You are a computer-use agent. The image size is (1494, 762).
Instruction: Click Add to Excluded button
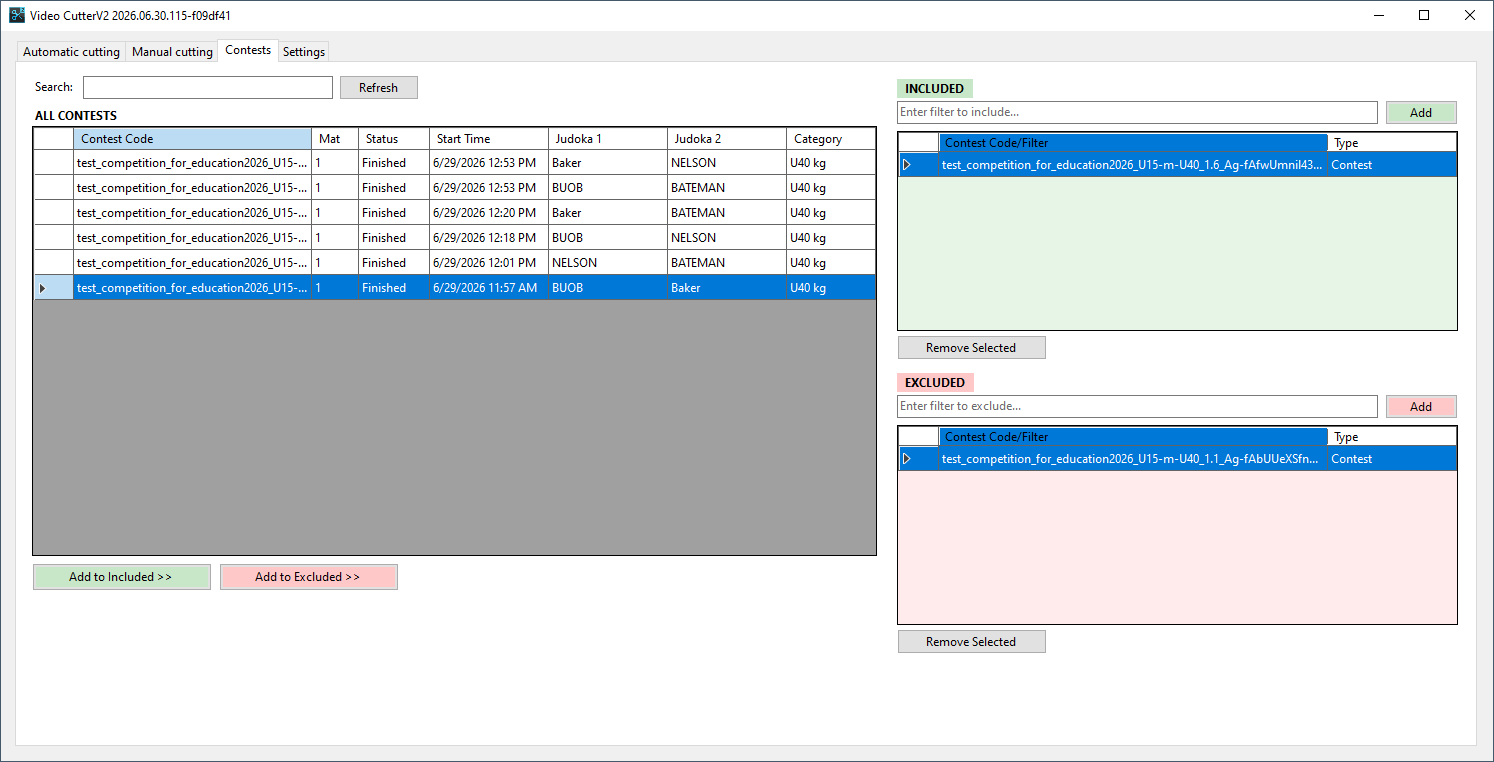(x=308, y=577)
